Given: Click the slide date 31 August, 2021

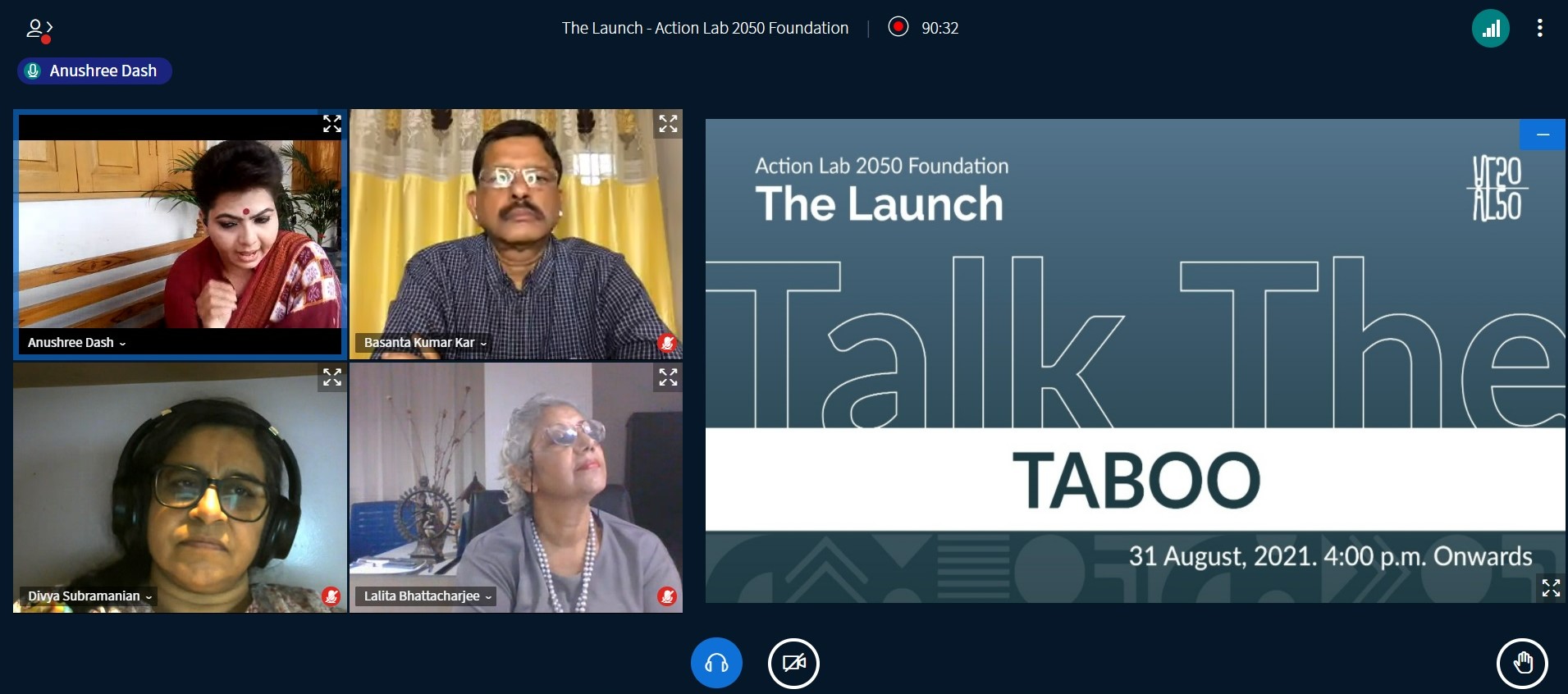Looking at the screenshot, I should click(x=1223, y=556).
